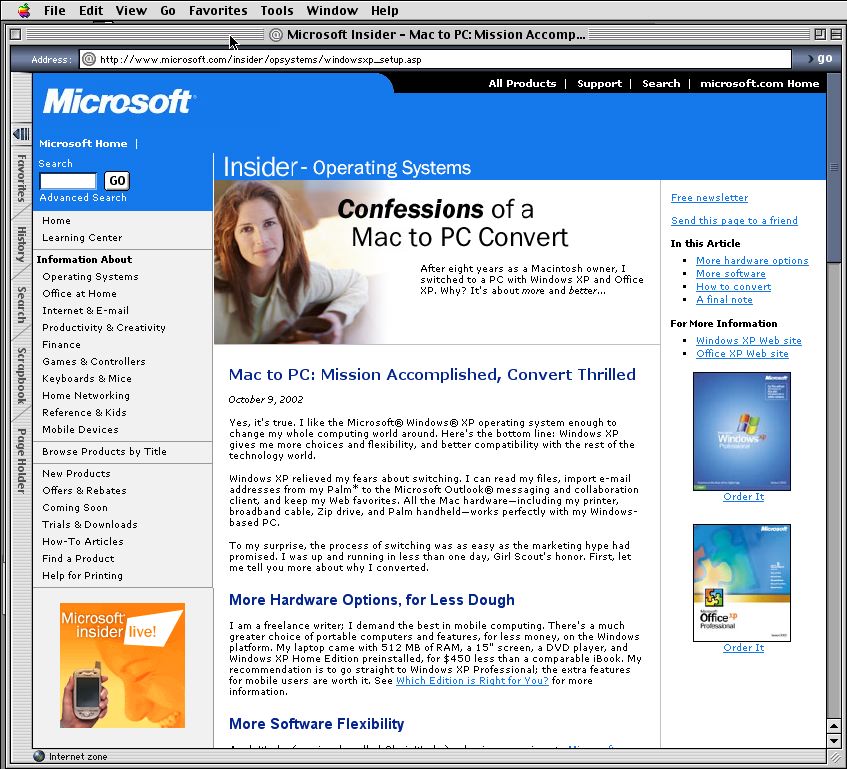
Task: Expand the History side tab
Action: (20, 244)
